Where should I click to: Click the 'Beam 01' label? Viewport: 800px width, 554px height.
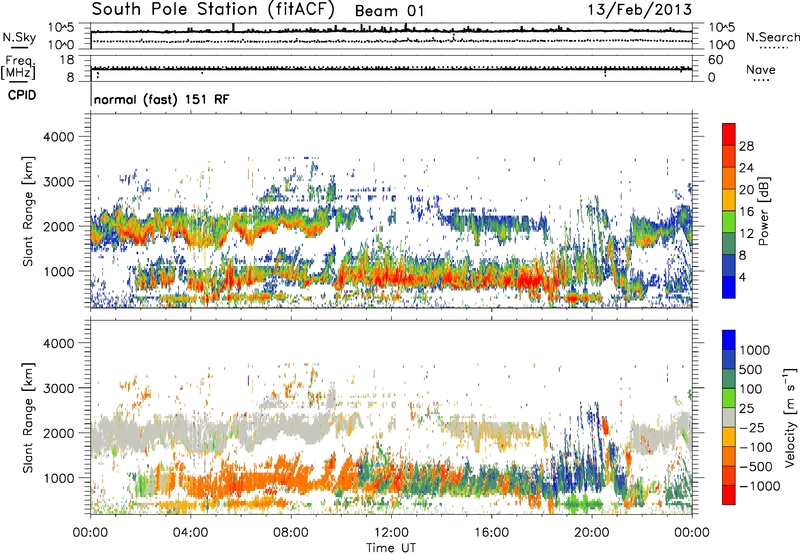click(x=389, y=11)
